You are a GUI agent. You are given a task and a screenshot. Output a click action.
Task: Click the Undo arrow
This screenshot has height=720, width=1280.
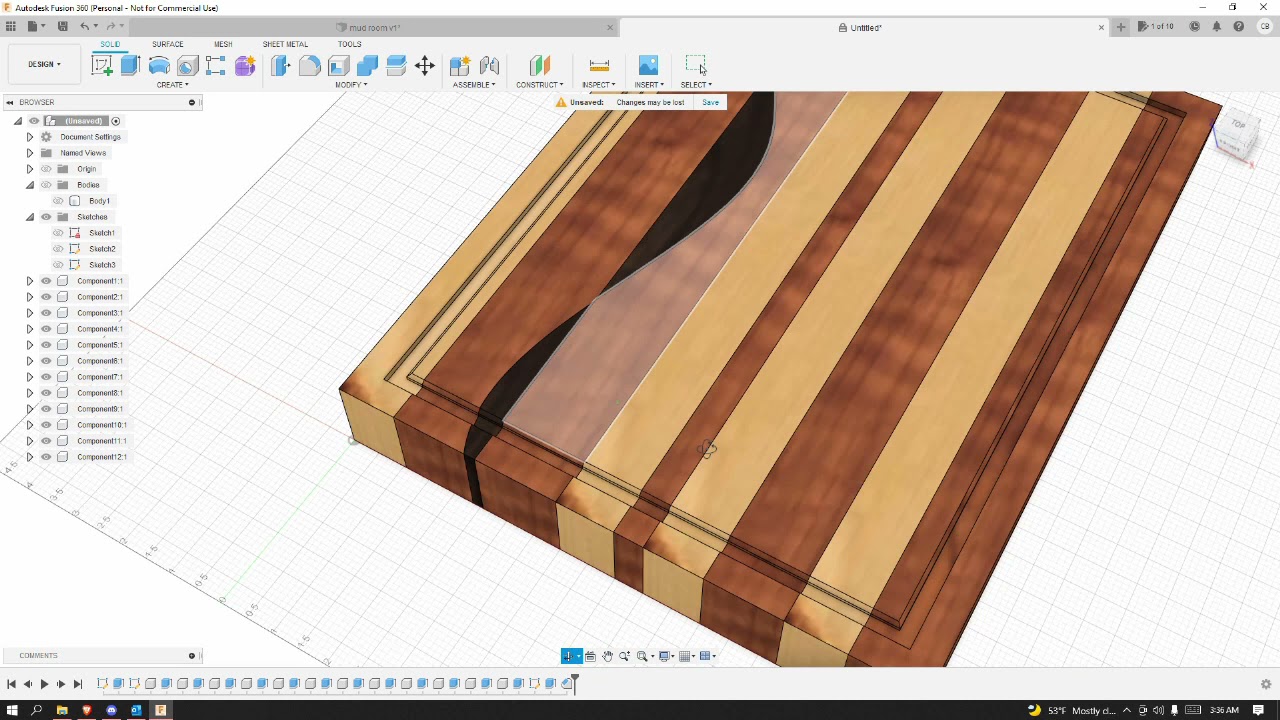click(85, 27)
